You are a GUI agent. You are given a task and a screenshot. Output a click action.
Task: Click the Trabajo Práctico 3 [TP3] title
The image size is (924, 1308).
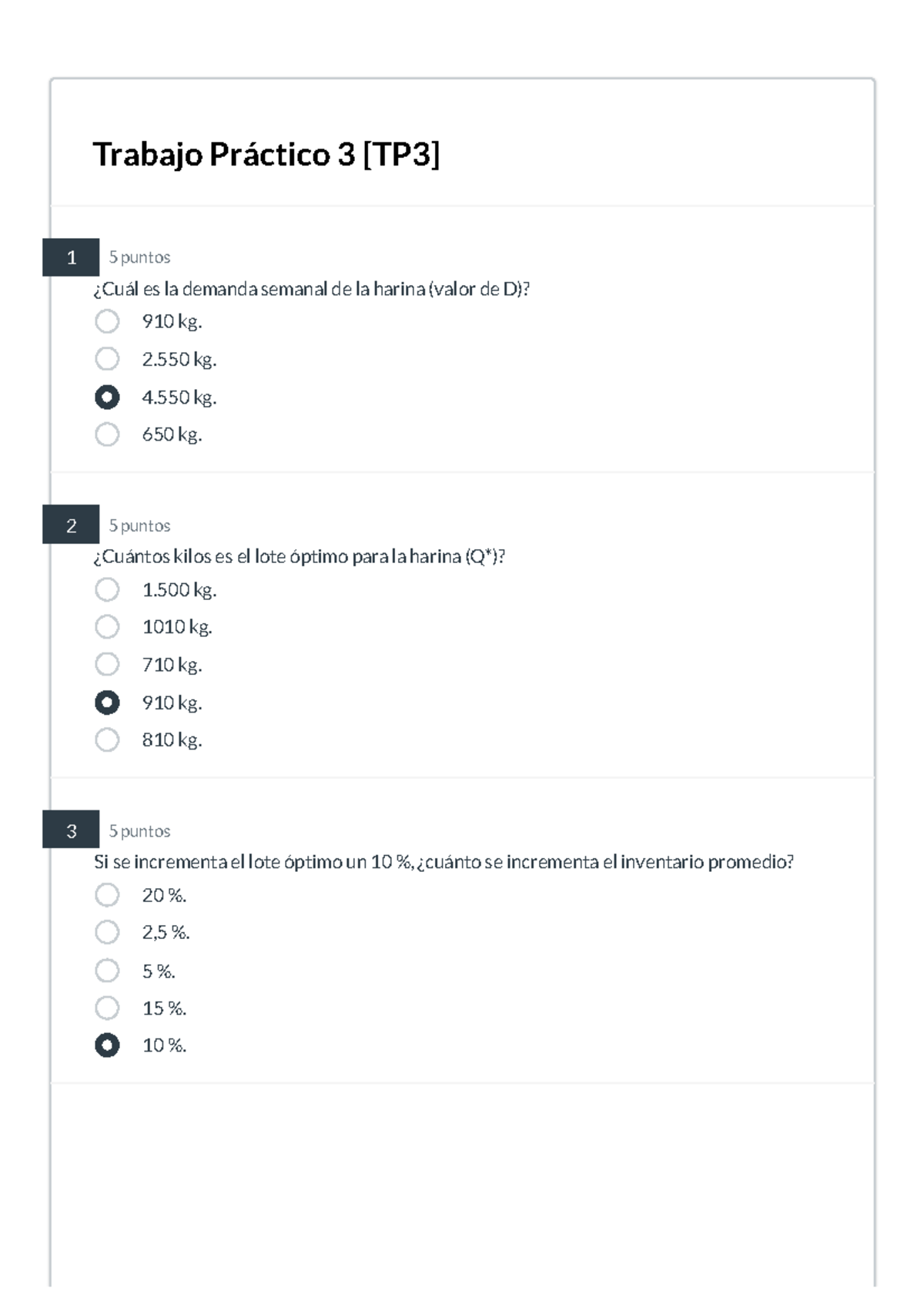point(266,154)
